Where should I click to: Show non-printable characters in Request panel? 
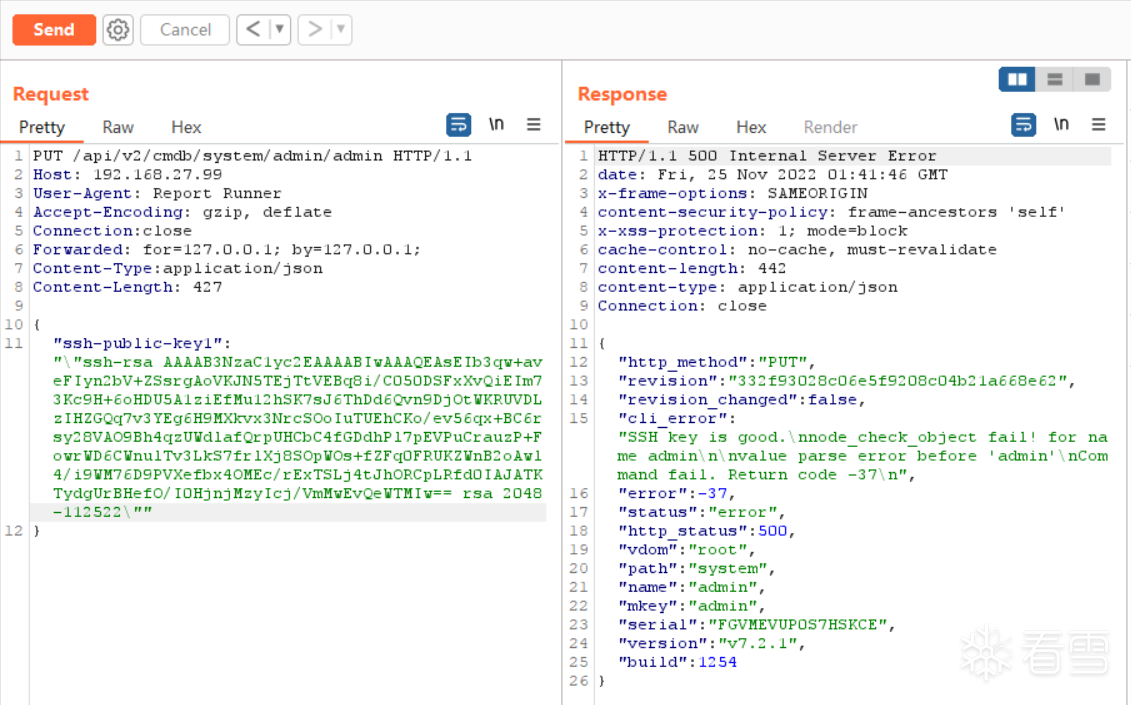click(496, 125)
